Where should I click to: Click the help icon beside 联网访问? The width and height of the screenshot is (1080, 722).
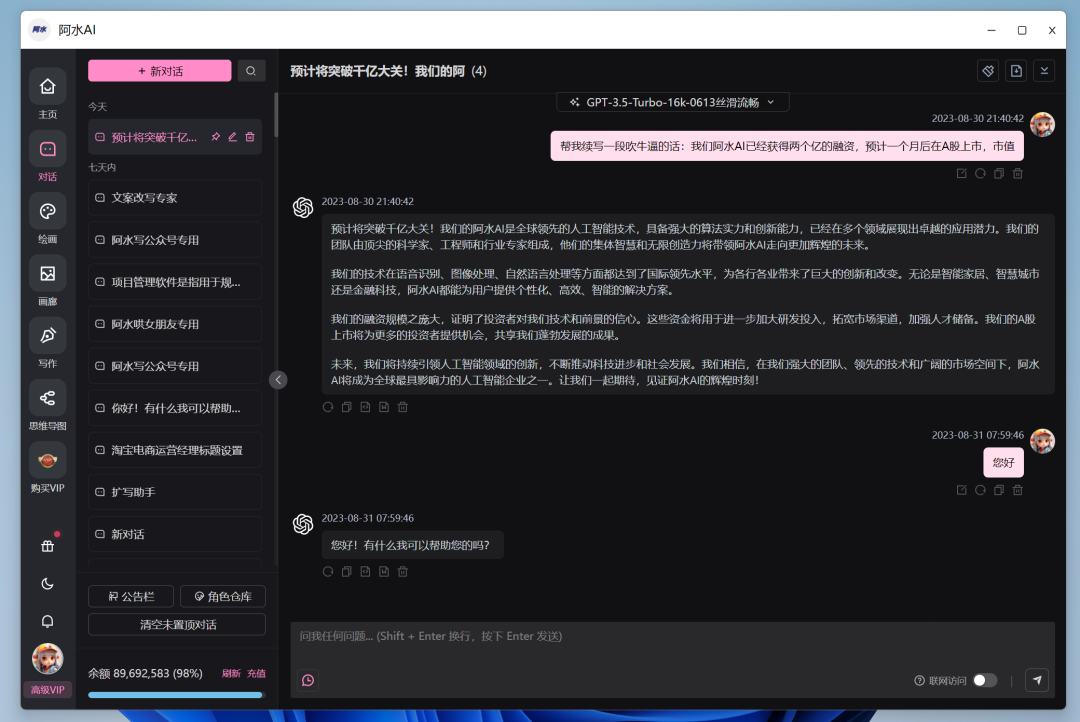point(920,681)
